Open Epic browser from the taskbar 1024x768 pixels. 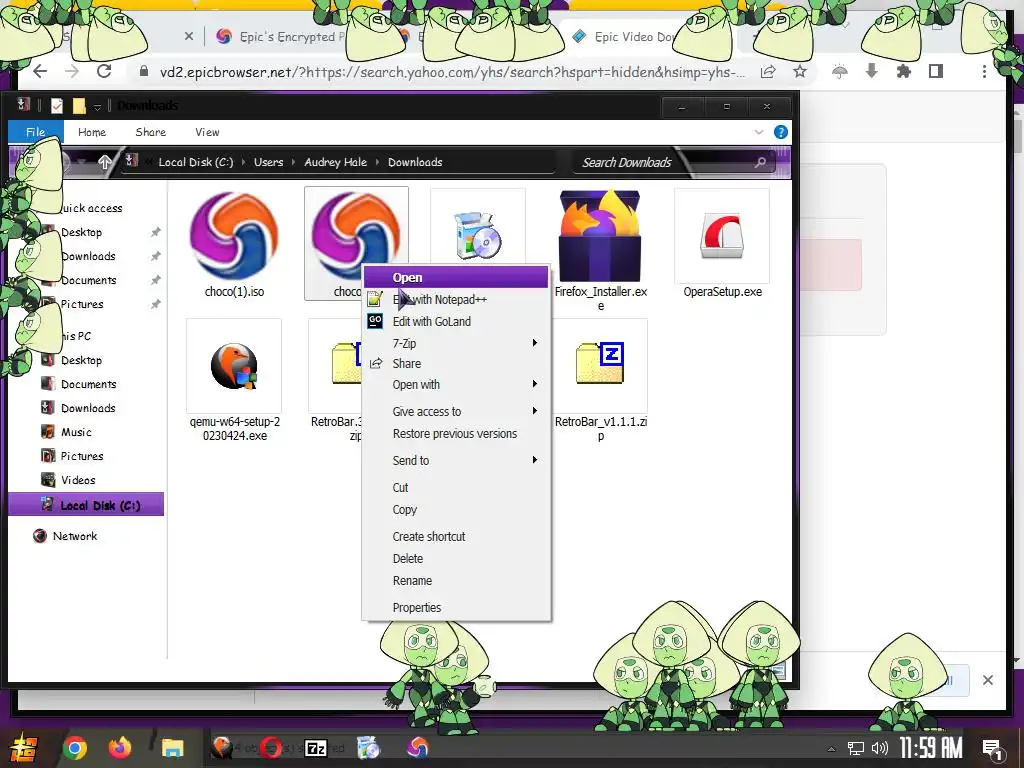pos(417,748)
